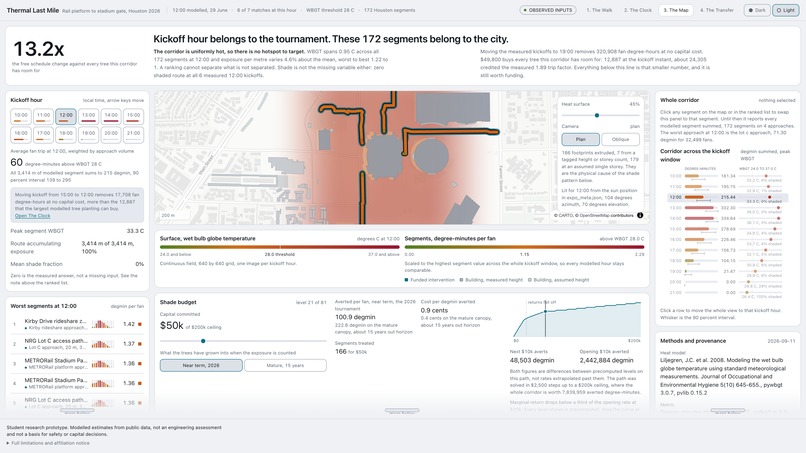The image size is (806, 453).
Task: Select METRORail Stadium Pa row ranked 4
Action: click(77, 383)
